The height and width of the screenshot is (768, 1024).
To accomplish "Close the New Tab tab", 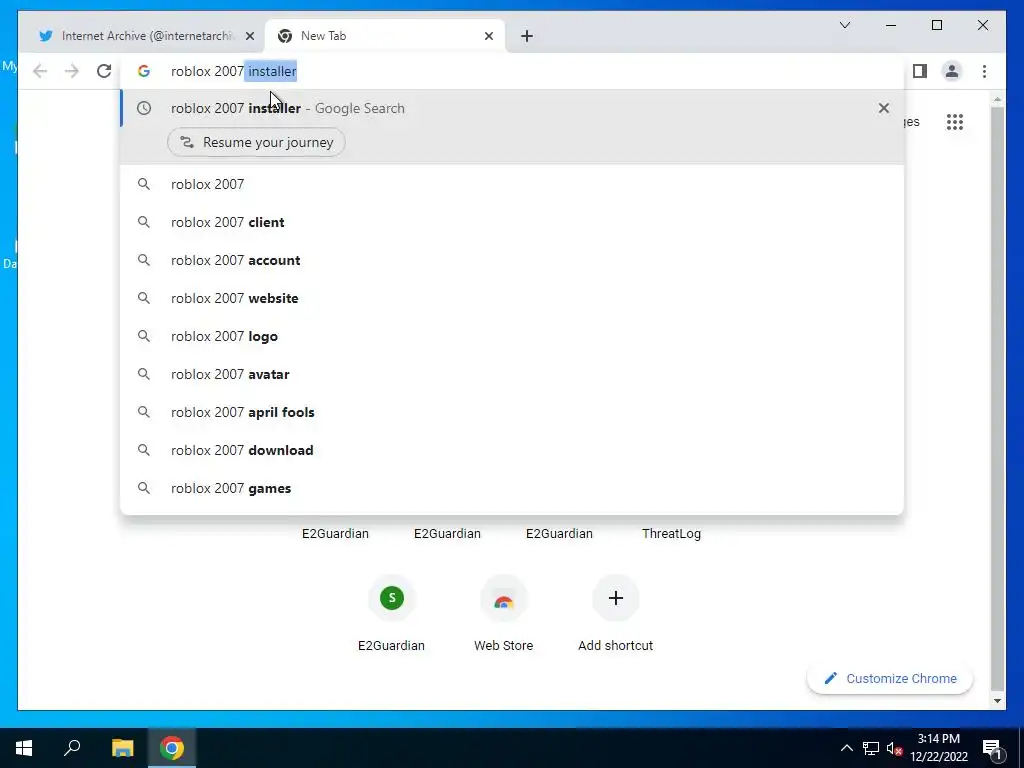I will click(x=488, y=36).
